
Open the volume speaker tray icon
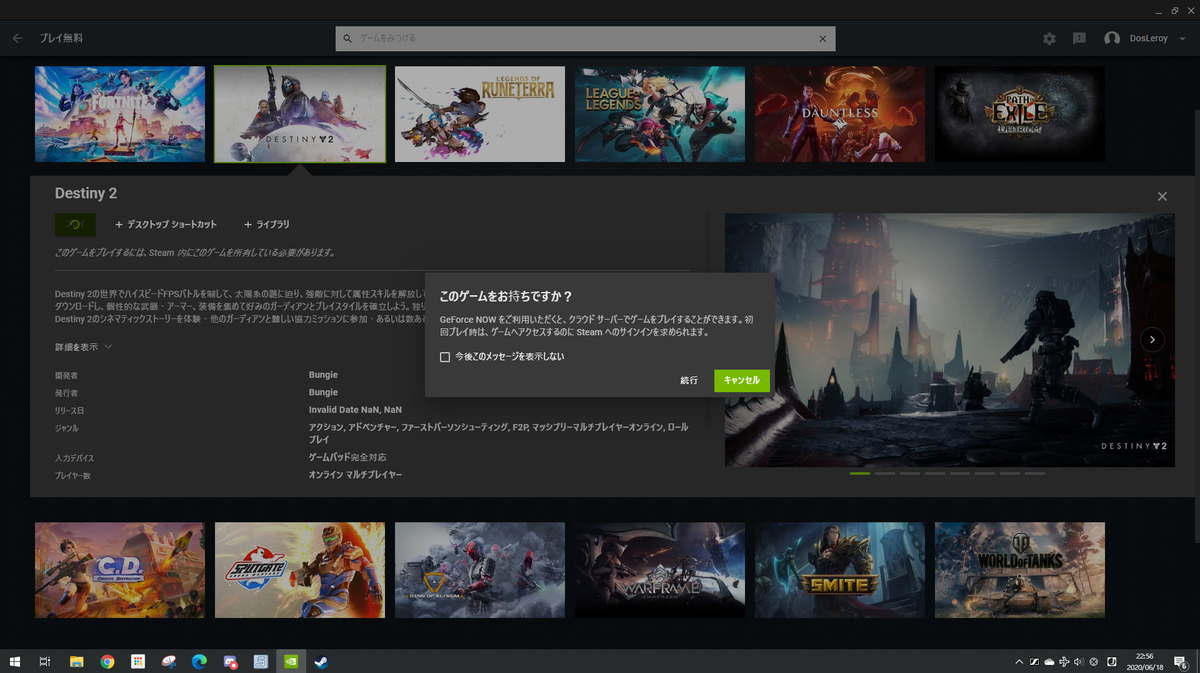tap(1079, 661)
